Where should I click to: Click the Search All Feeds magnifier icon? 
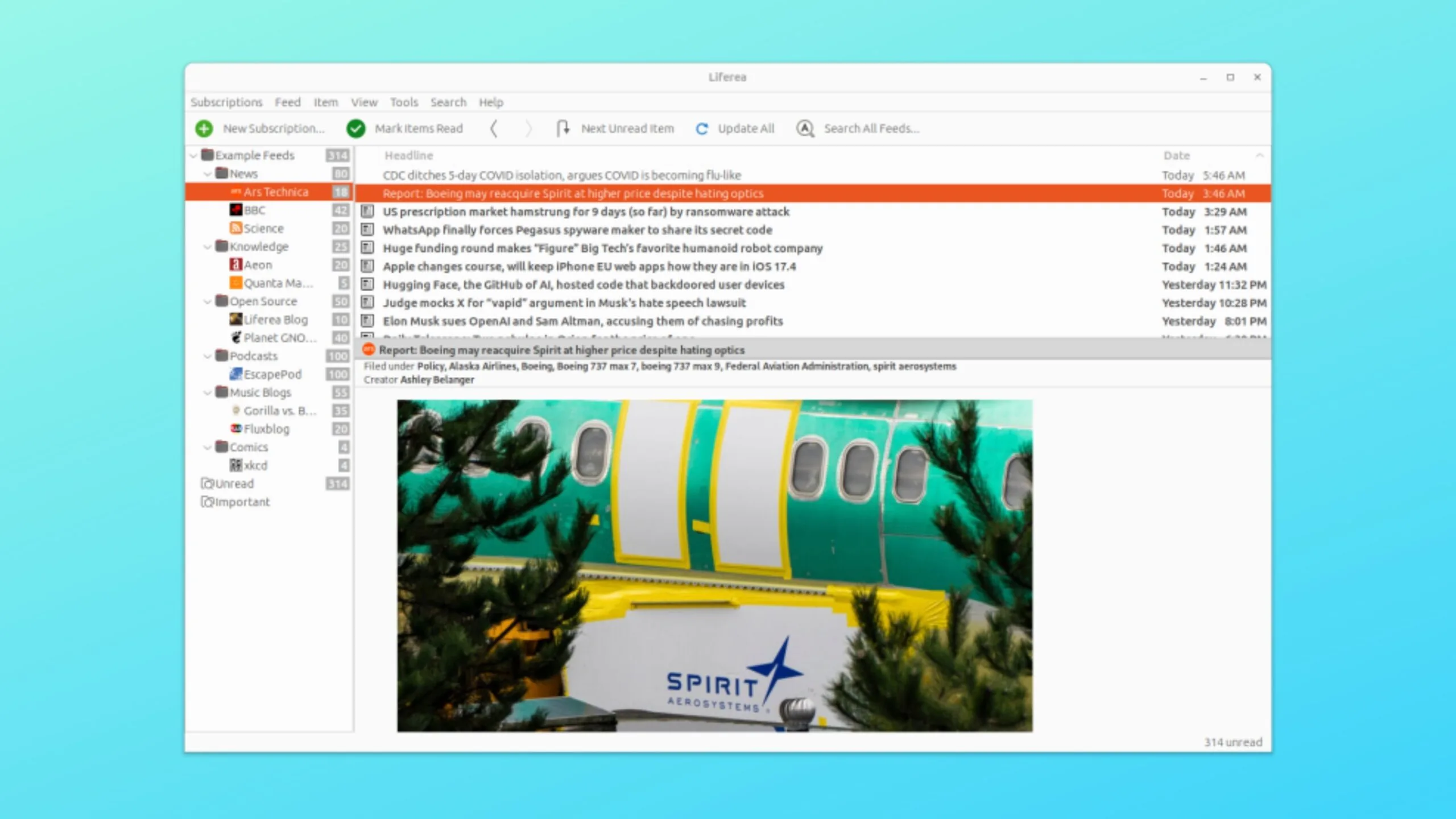pyautogui.click(x=805, y=129)
